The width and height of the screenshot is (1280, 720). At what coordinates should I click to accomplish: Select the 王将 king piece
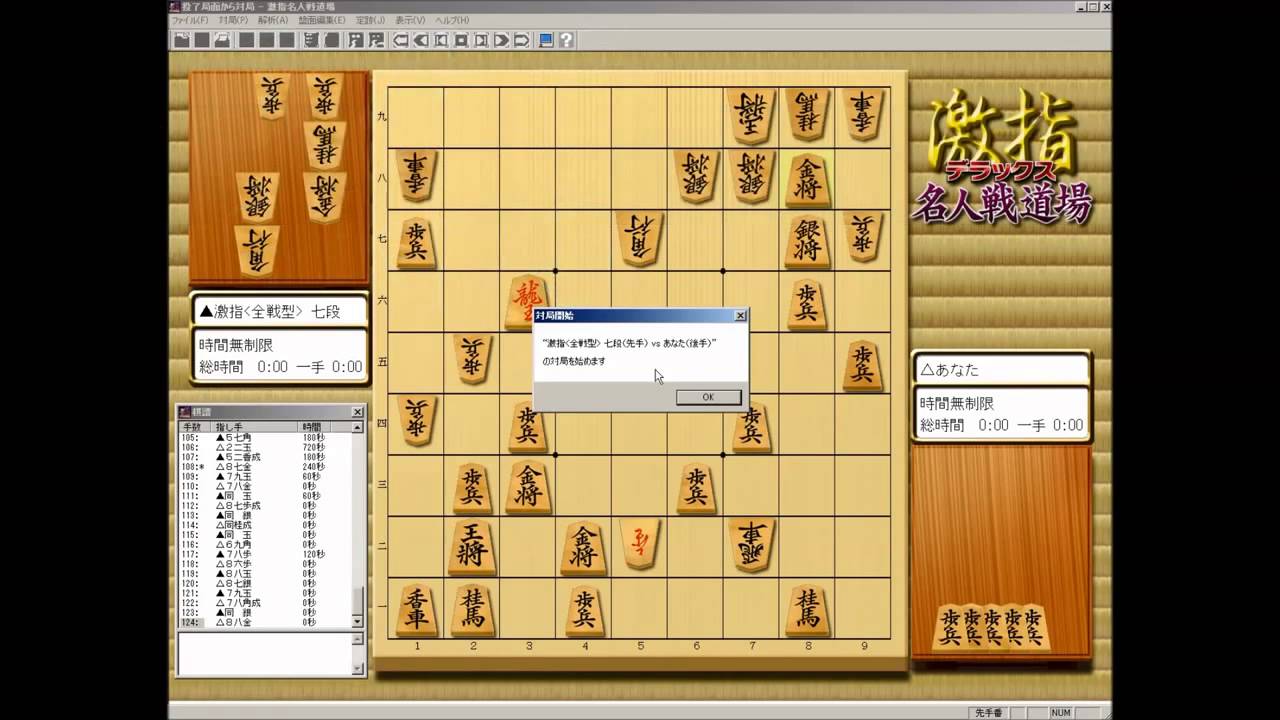click(472, 548)
